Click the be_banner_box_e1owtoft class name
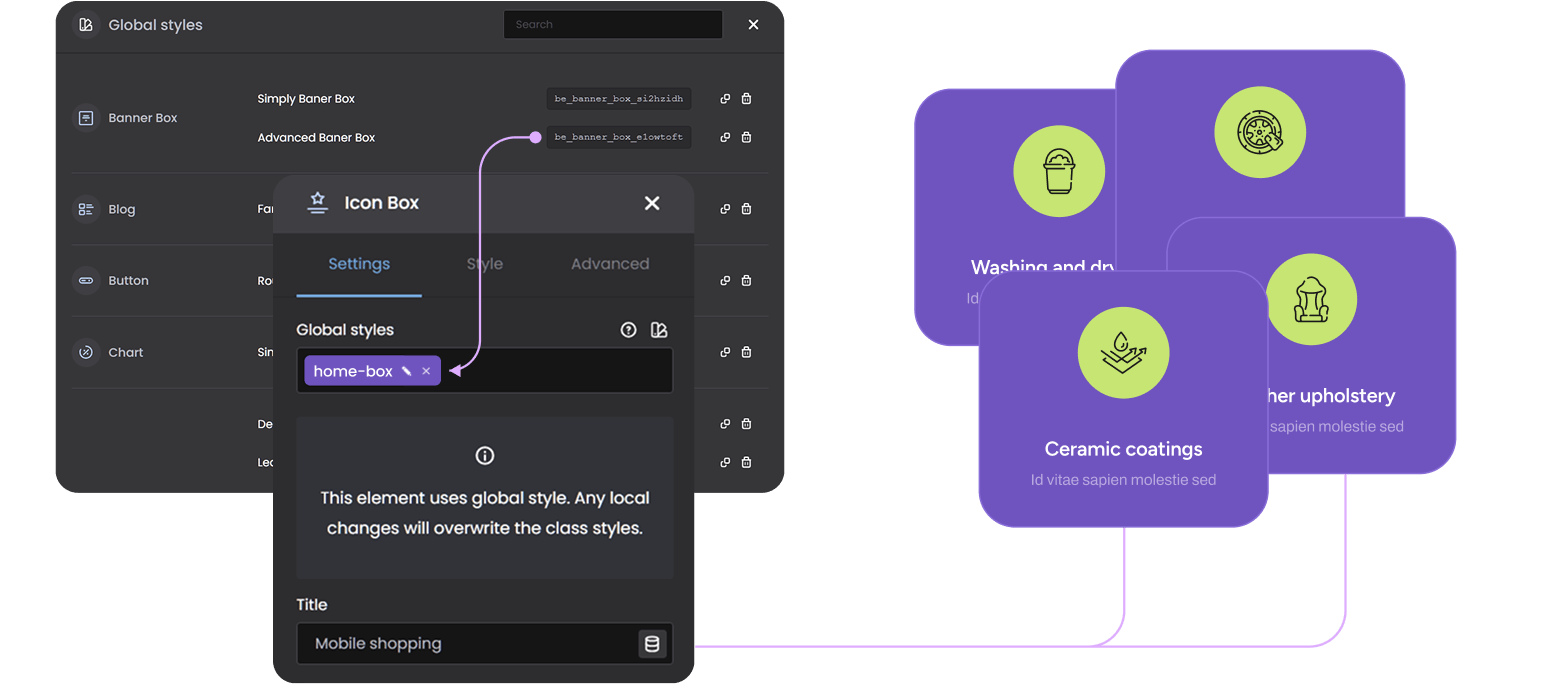 click(618, 137)
